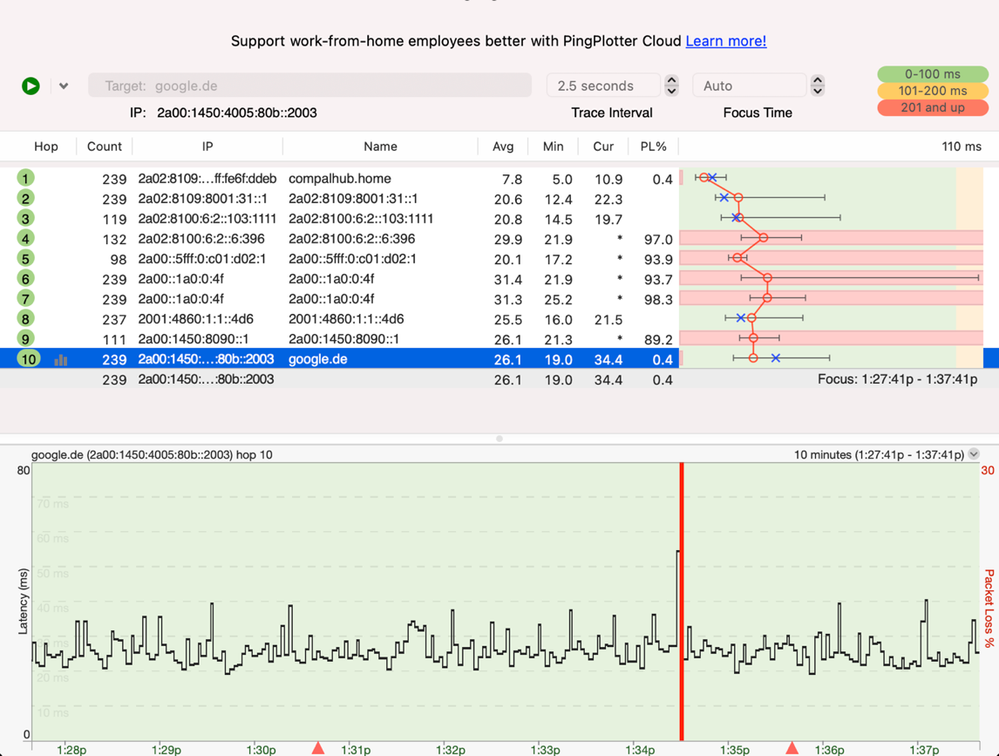This screenshot has height=756, width=999.
Task: Open the dropdown arrow beside play button
Action: coord(64,86)
